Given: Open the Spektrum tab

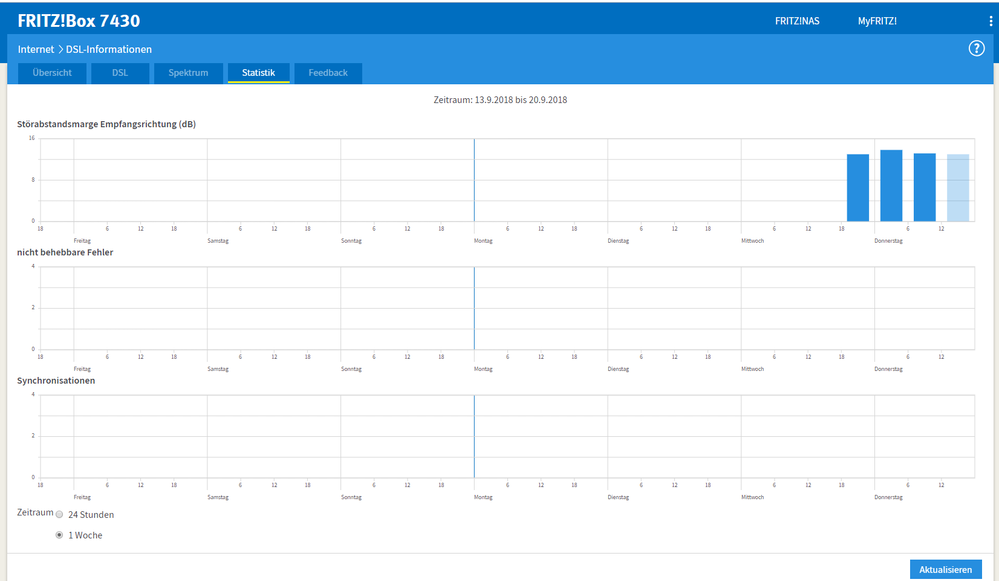Looking at the screenshot, I should point(188,73).
